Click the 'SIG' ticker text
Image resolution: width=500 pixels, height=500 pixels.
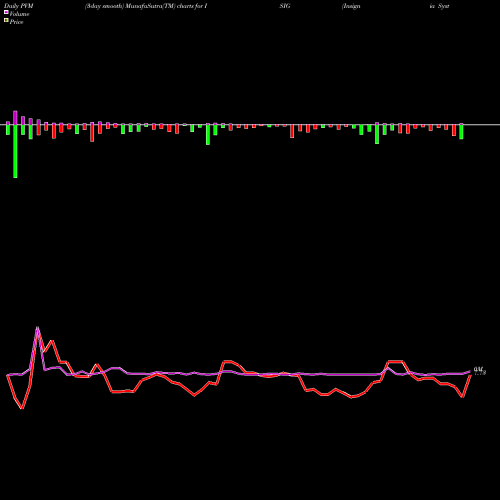click(285, 6)
